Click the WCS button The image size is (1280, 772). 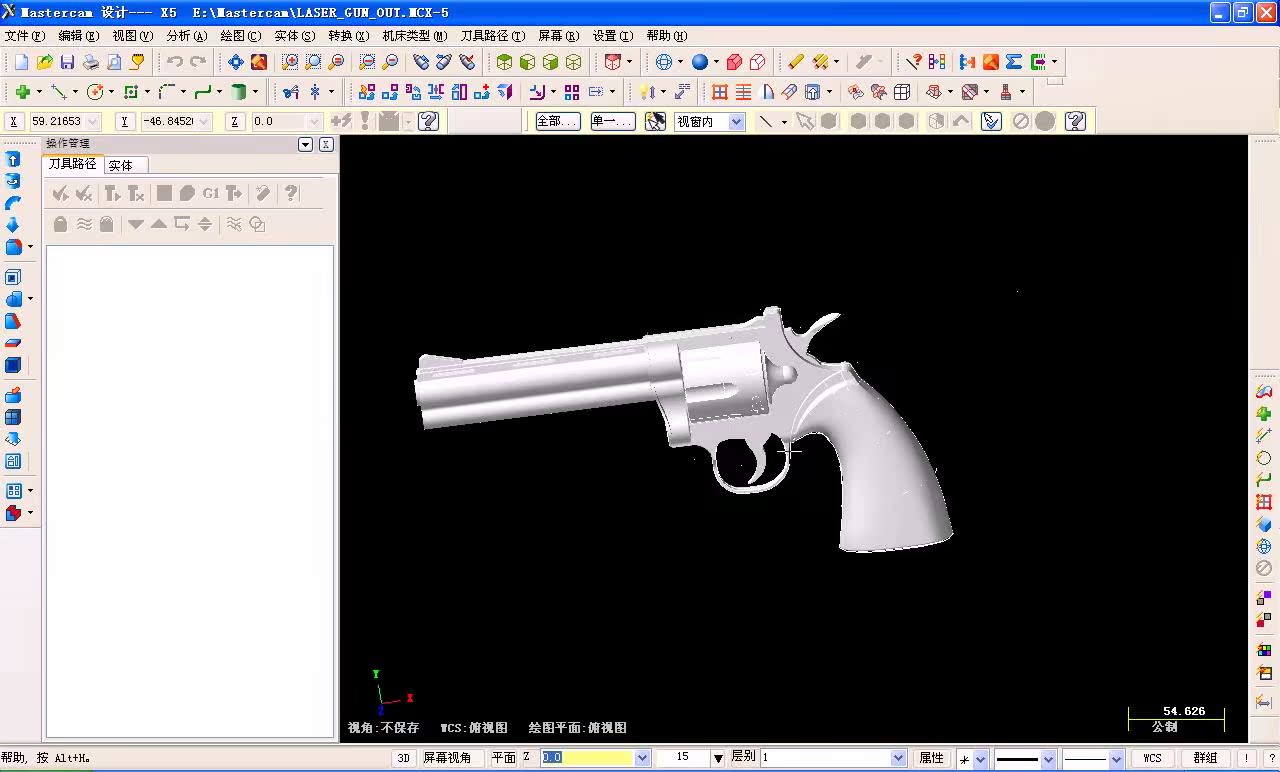point(1153,758)
